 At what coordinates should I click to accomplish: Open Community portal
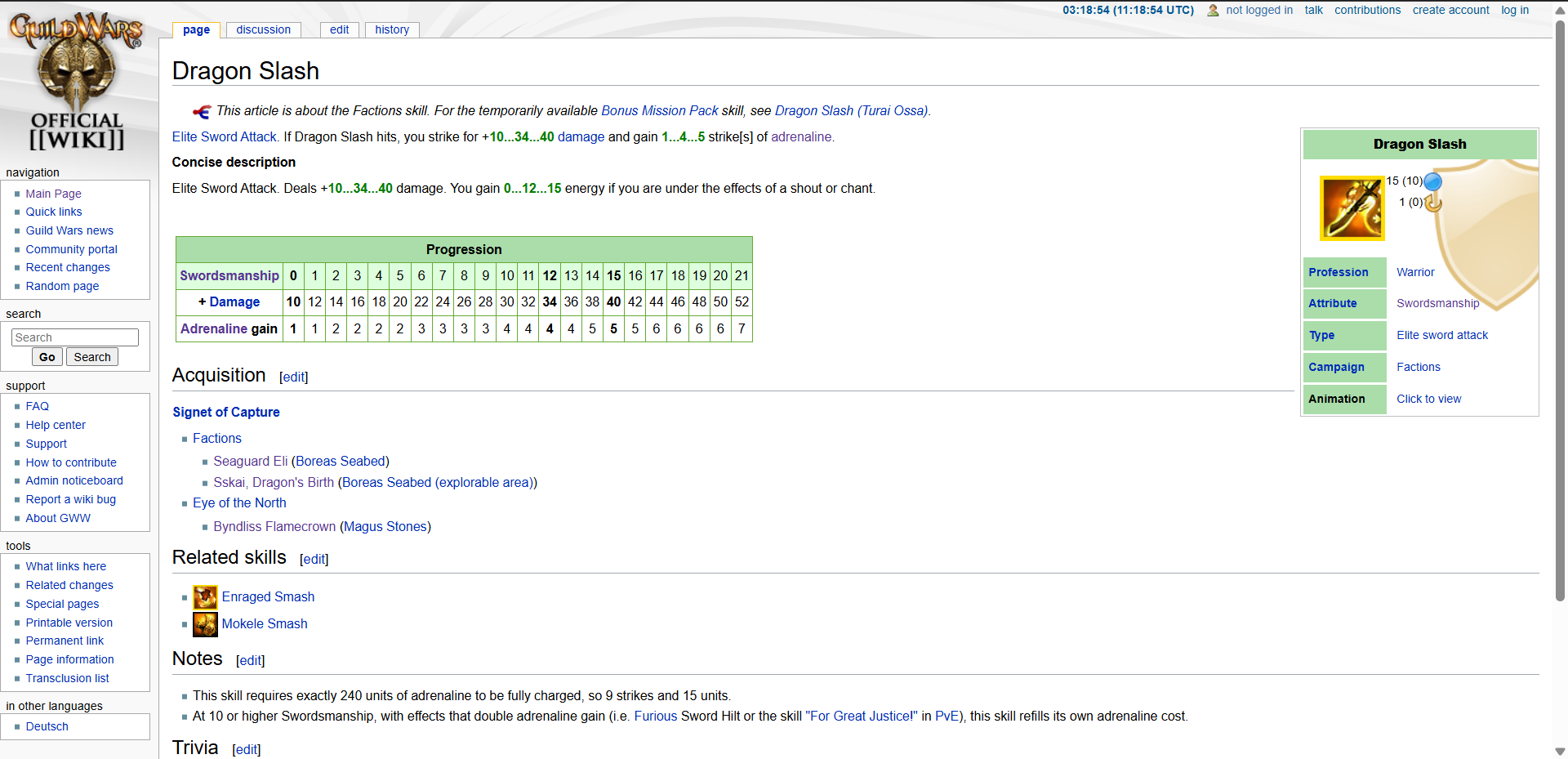tap(71, 249)
